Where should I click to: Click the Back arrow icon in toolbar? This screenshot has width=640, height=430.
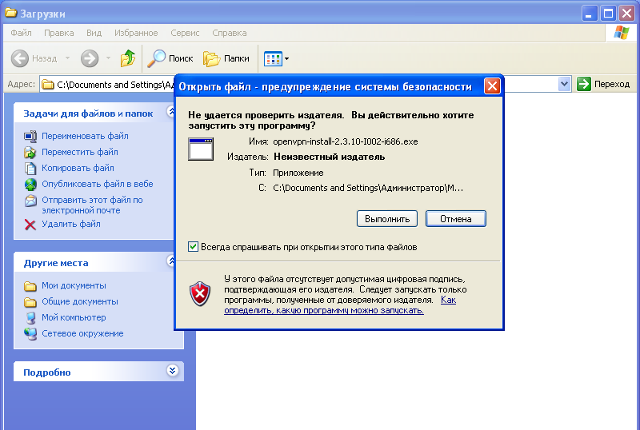pos(20,58)
